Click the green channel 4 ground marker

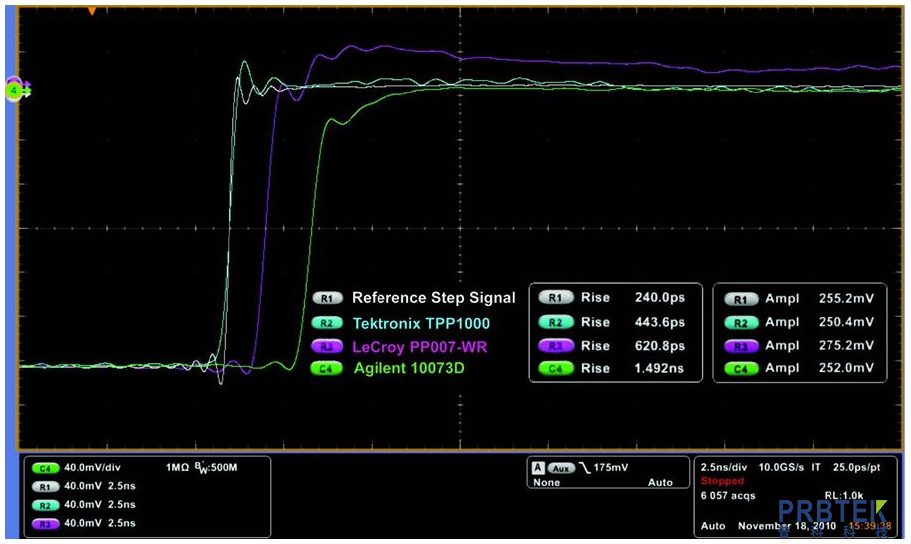pos(14,90)
